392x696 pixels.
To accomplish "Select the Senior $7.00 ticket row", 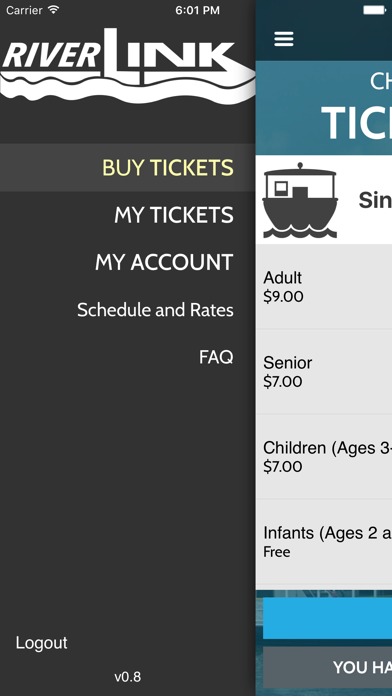I will point(324,372).
